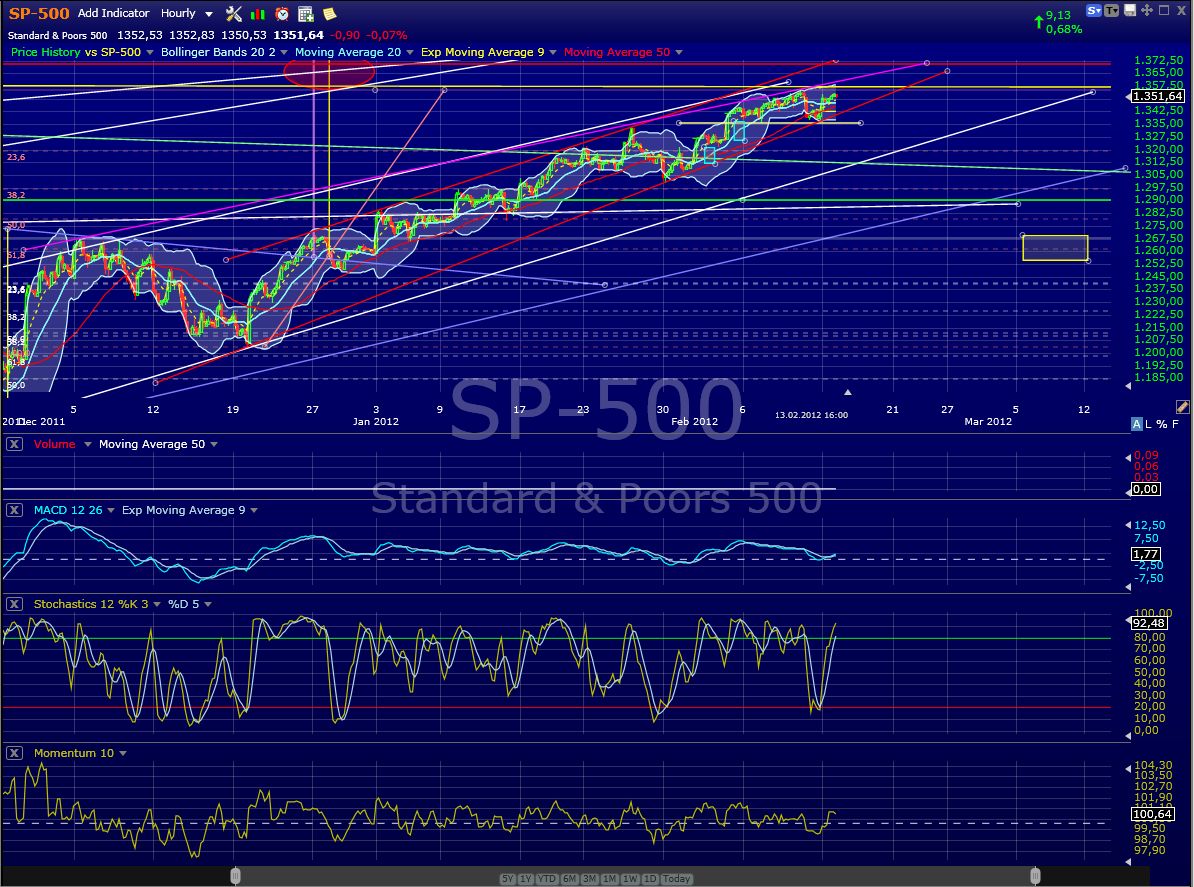
Task: Click the add-table grid icon in the toolbar
Action: [306, 14]
